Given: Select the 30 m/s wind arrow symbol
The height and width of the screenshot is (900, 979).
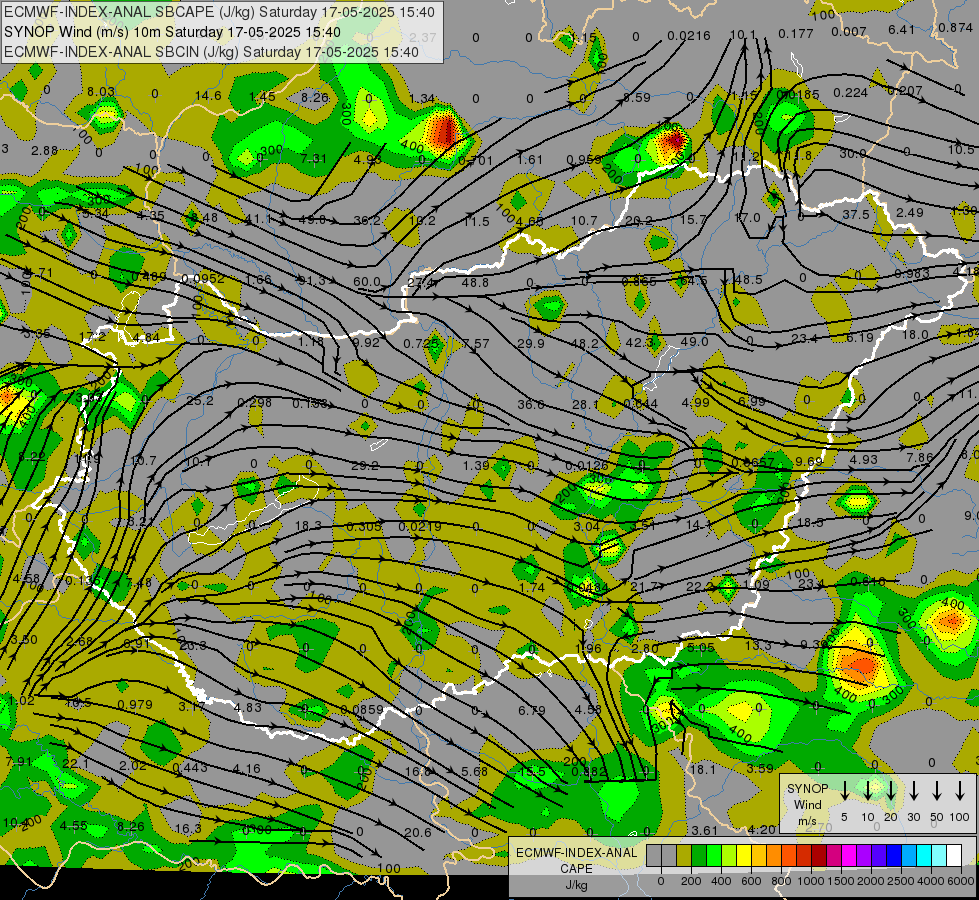Looking at the screenshot, I should (x=913, y=791).
